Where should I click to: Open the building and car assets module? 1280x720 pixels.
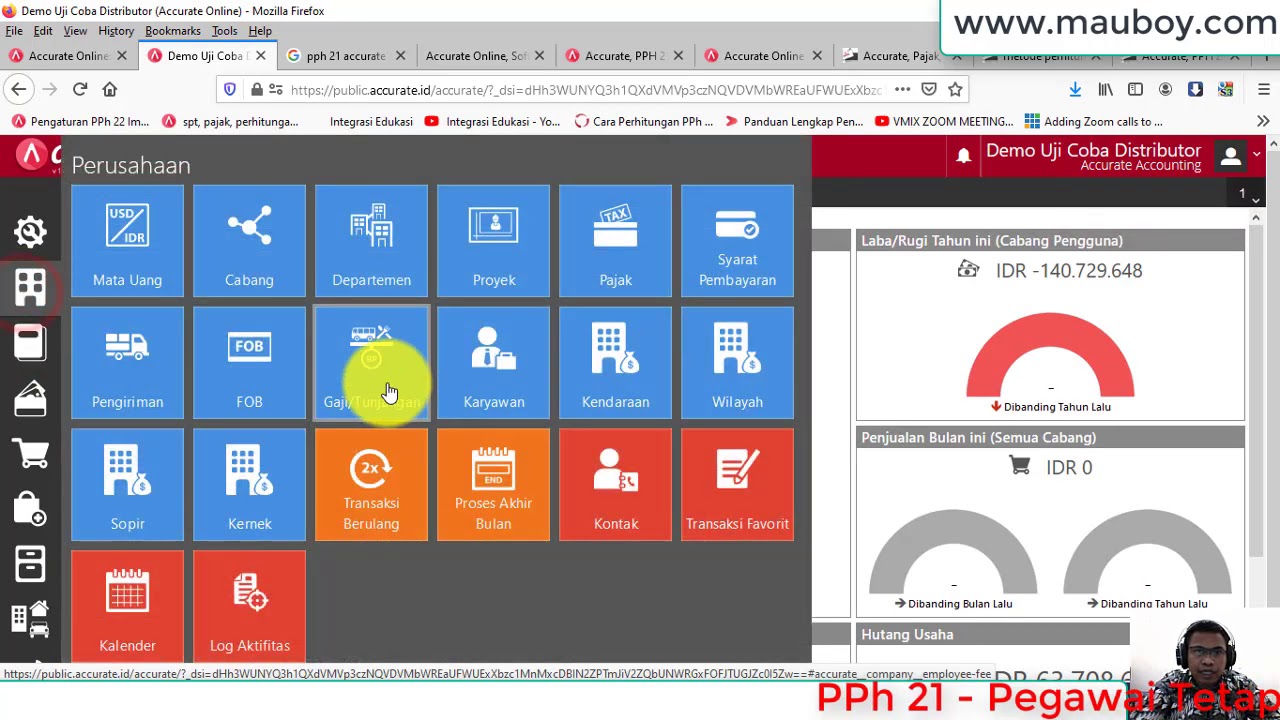[x=30, y=619]
